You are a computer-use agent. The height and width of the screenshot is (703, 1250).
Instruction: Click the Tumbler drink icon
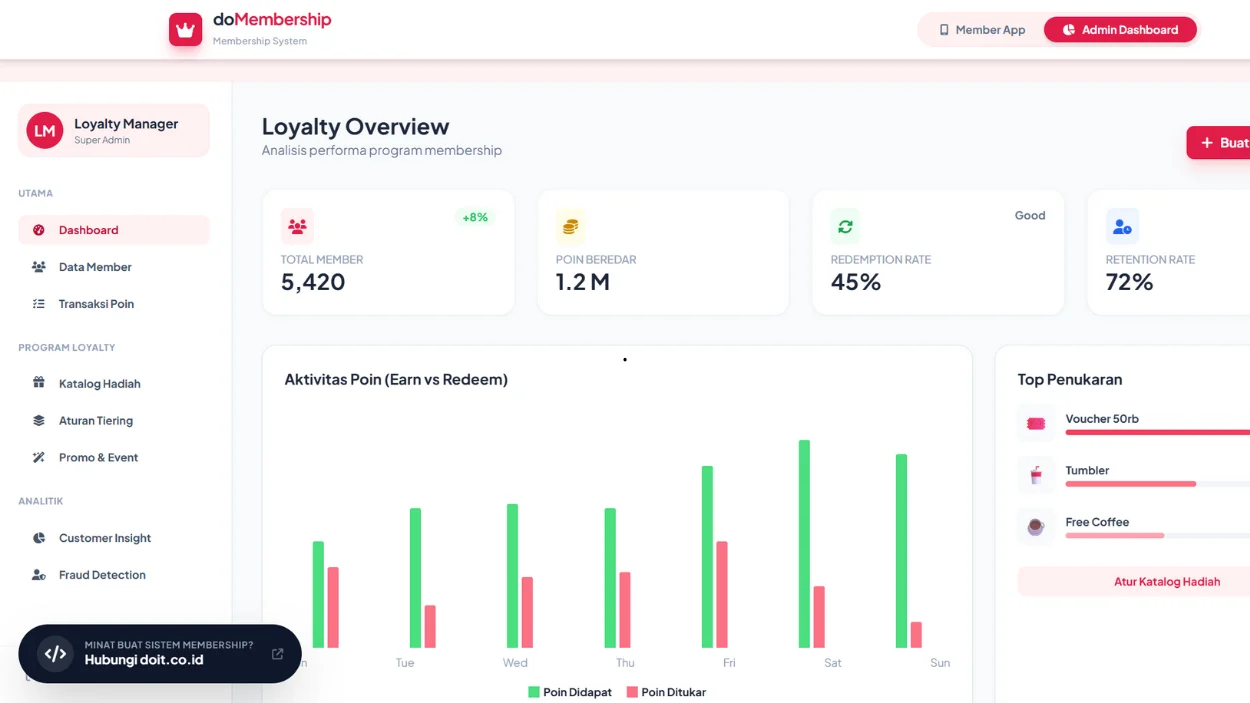pyautogui.click(x=1036, y=476)
